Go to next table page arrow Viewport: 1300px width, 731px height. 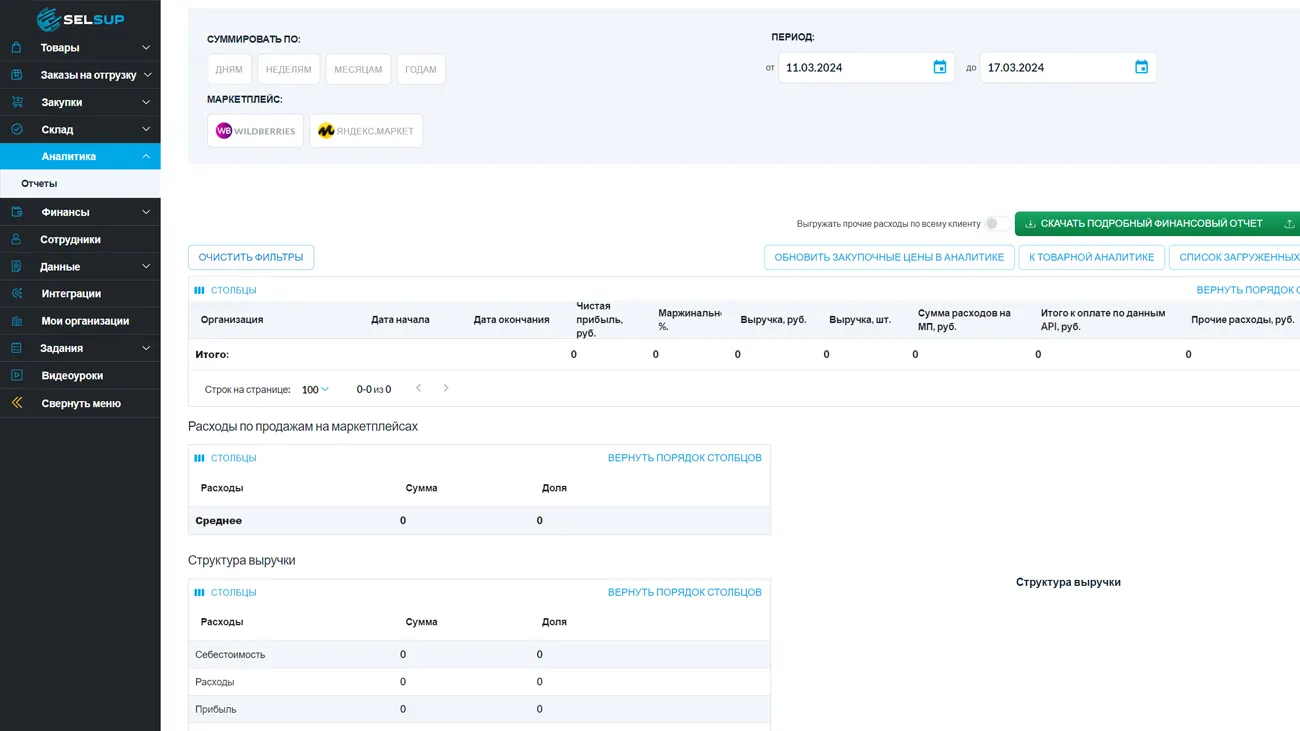[x=446, y=388]
